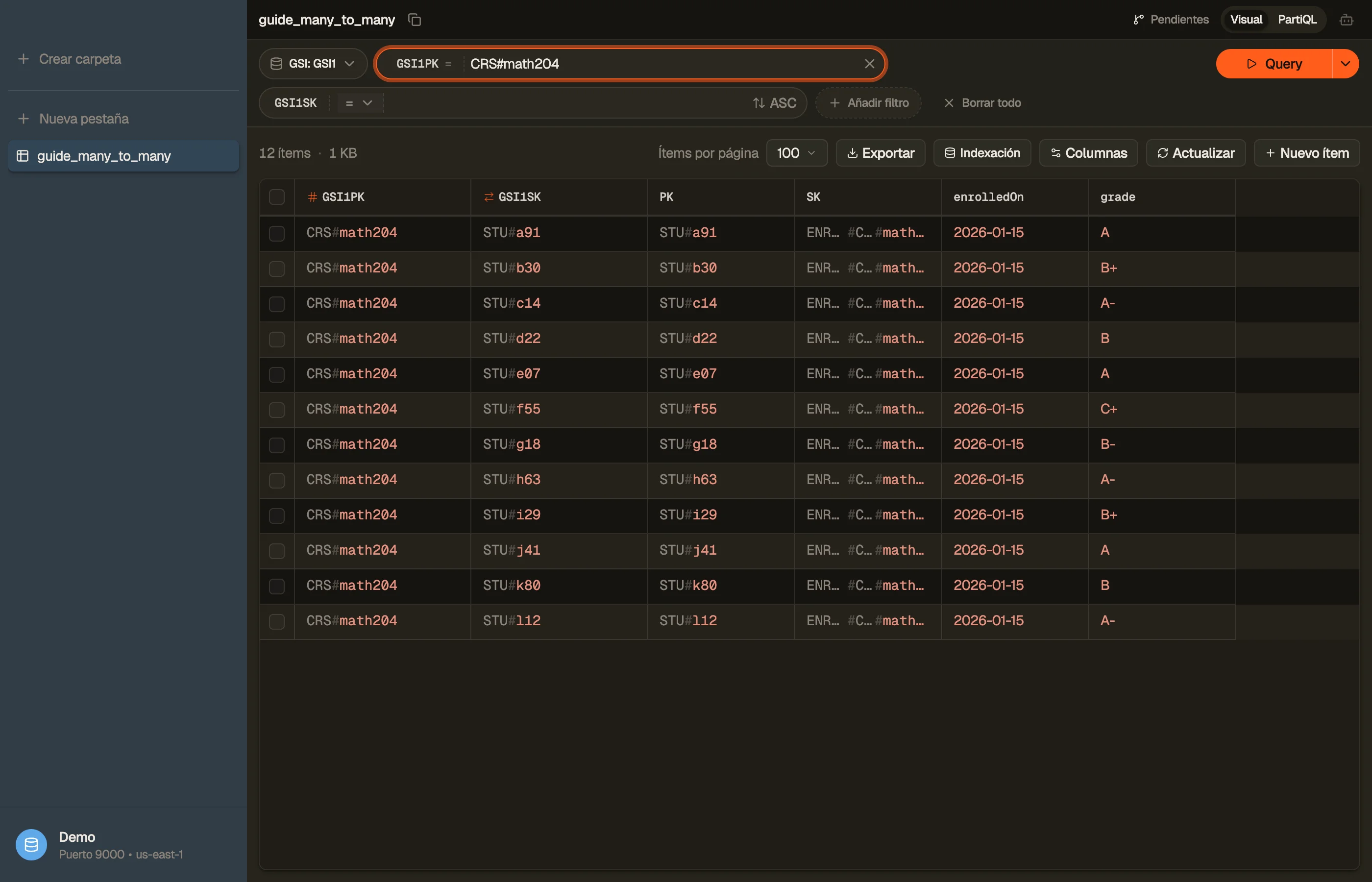Screen dimensions: 1372x882
Task: Toggle the ASC sort order icon
Action: [759, 103]
